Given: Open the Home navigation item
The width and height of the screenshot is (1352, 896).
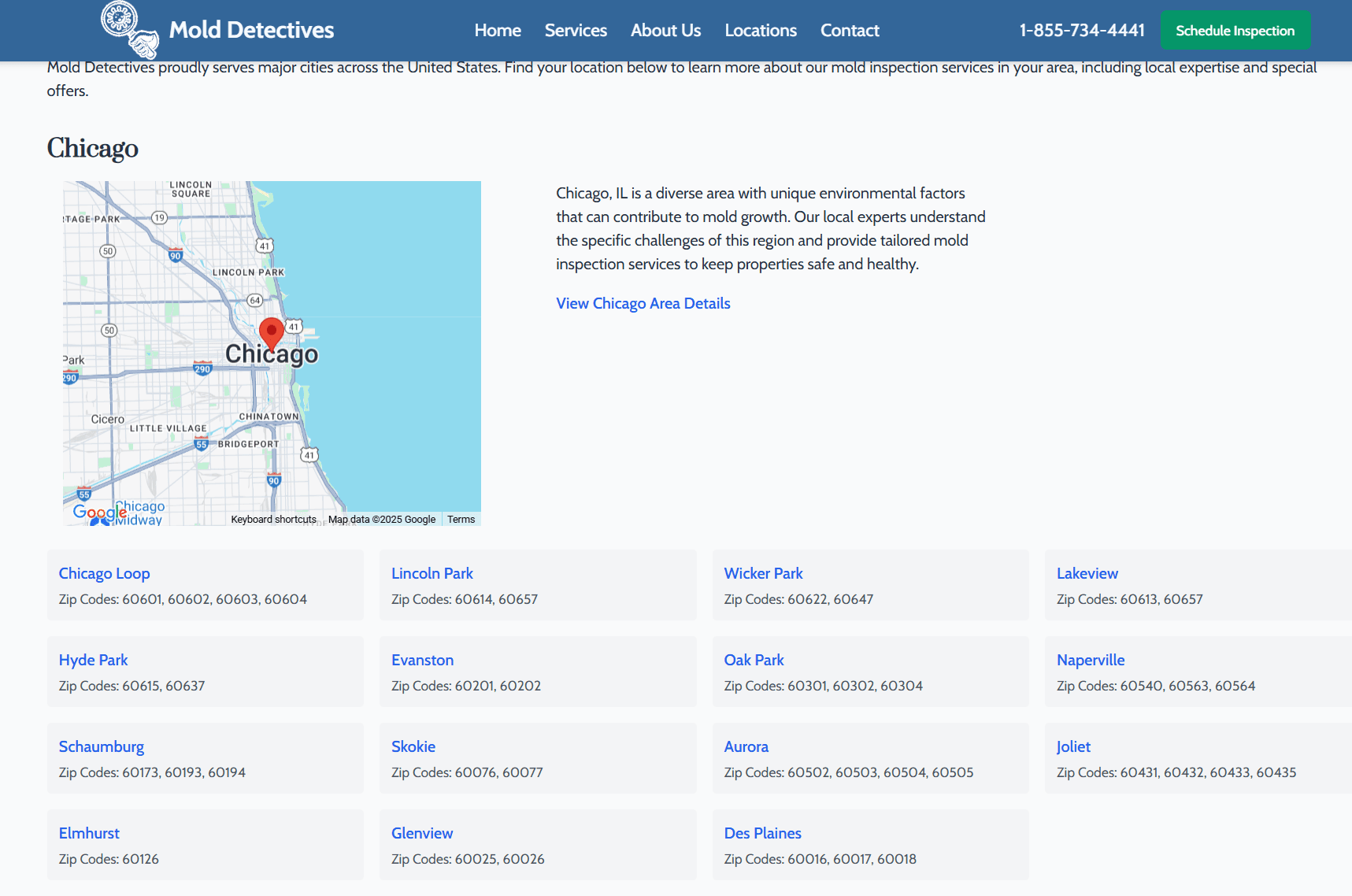Looking at the screenshot, I should tap(497, 30).
